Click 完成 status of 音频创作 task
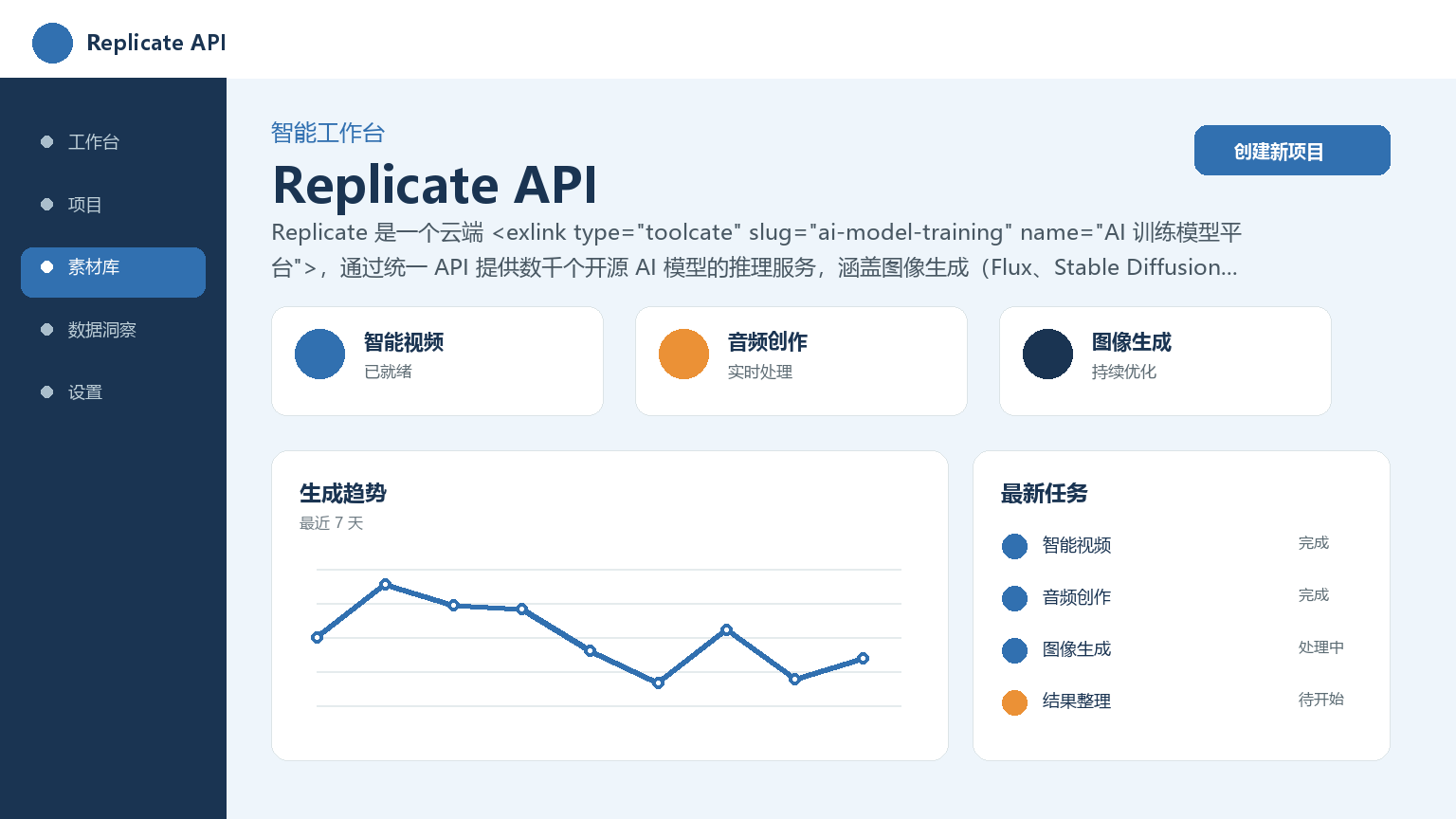Image resolution: width=1456 pixels, height=819 pixels. click(1314, 595)
